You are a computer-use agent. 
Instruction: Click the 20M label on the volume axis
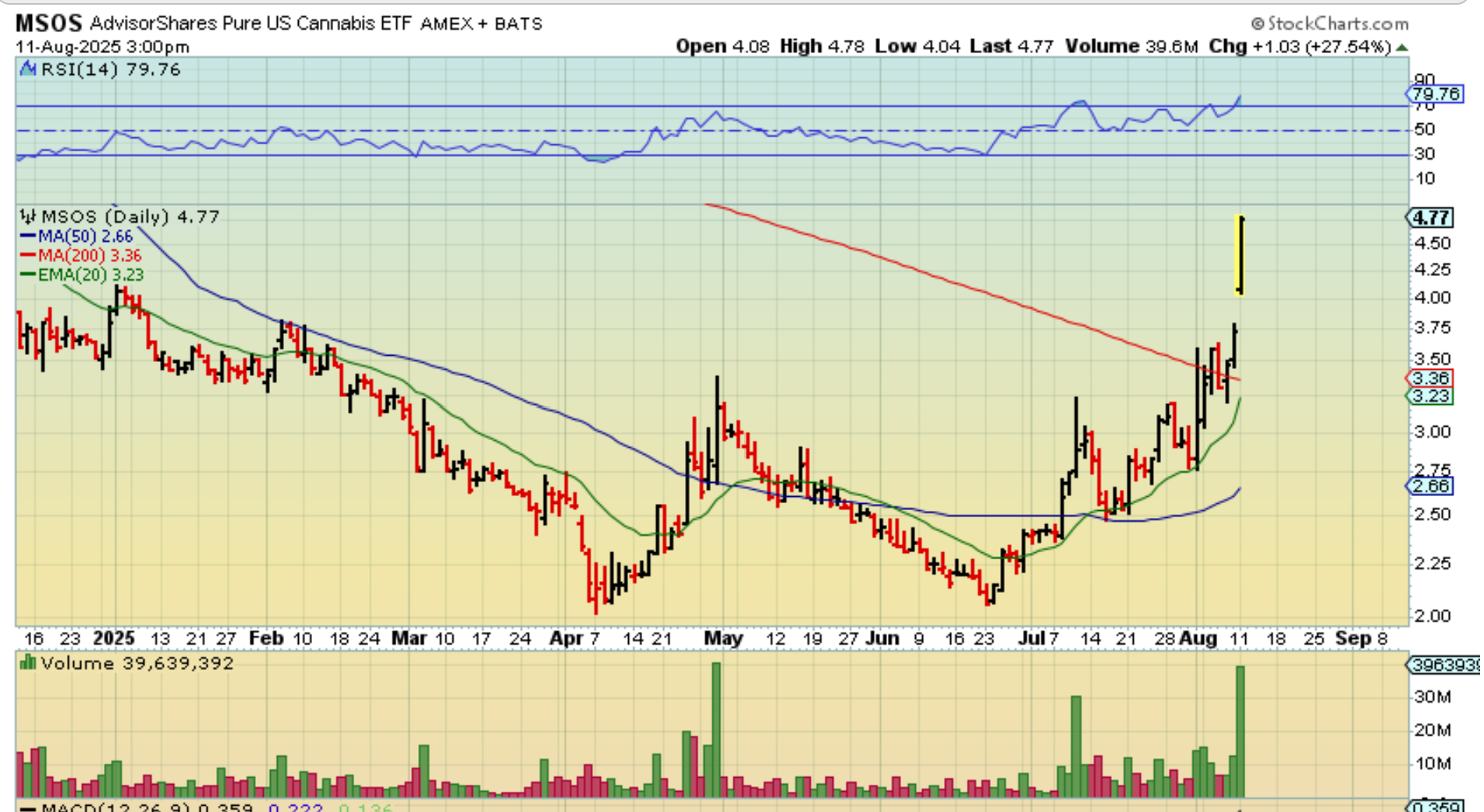[1434, 730]
